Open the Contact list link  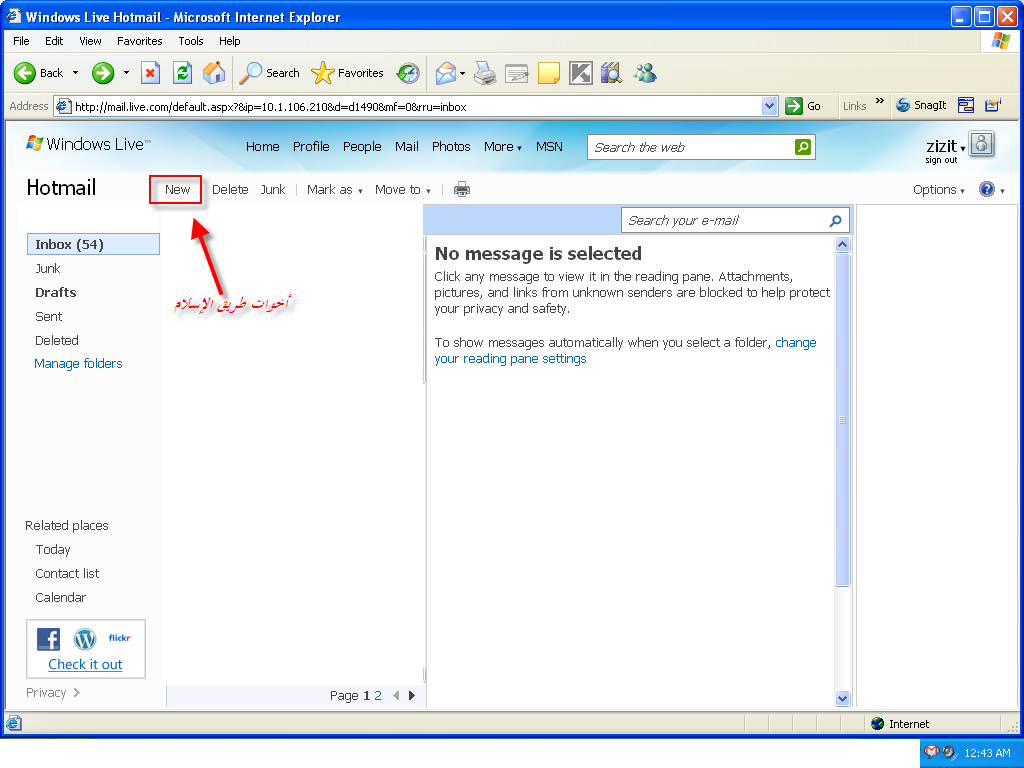(67, 573)
